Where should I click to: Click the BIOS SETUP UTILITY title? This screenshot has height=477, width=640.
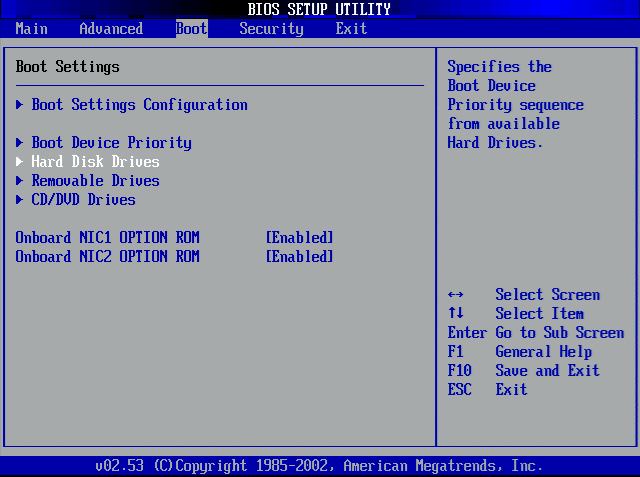point(319,9)
